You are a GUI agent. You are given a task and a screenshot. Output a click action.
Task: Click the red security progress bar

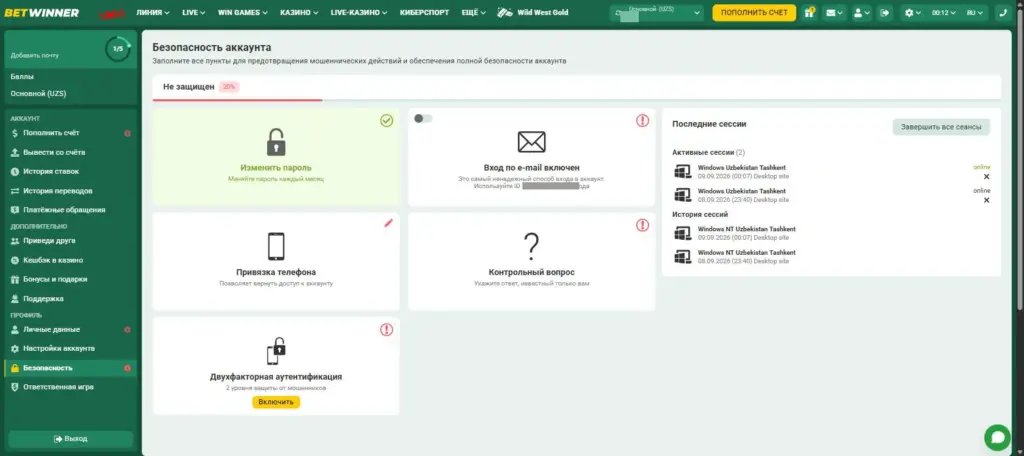237,100
